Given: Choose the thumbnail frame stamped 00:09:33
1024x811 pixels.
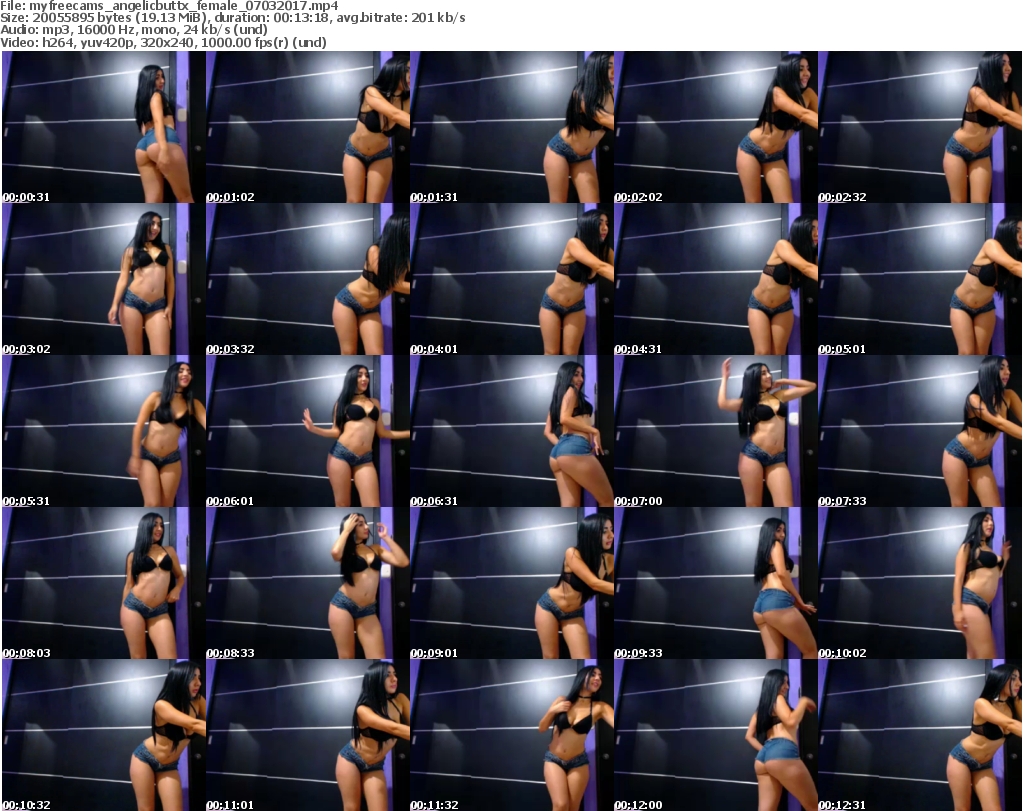Looking at the screenshot, I should point(716,583).
